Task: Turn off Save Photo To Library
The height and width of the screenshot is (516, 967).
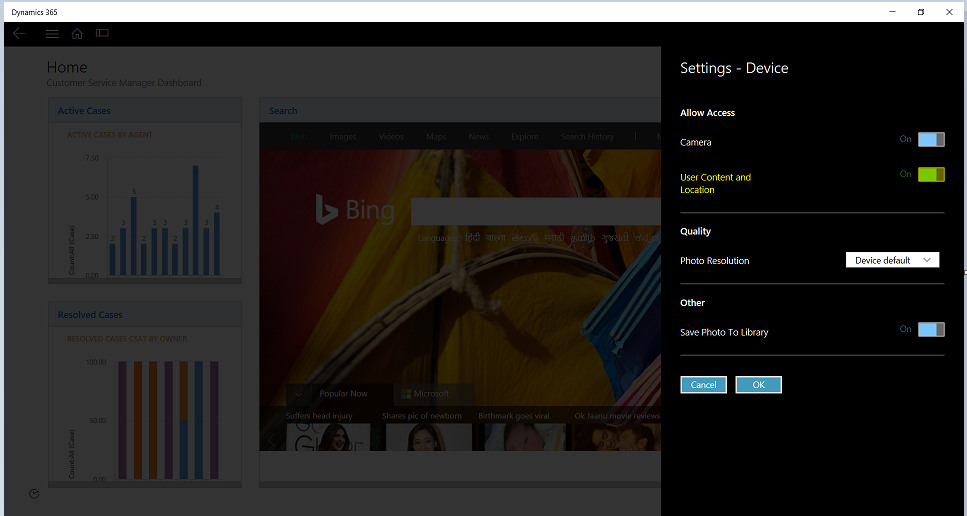Action: (x=930, y=330)
